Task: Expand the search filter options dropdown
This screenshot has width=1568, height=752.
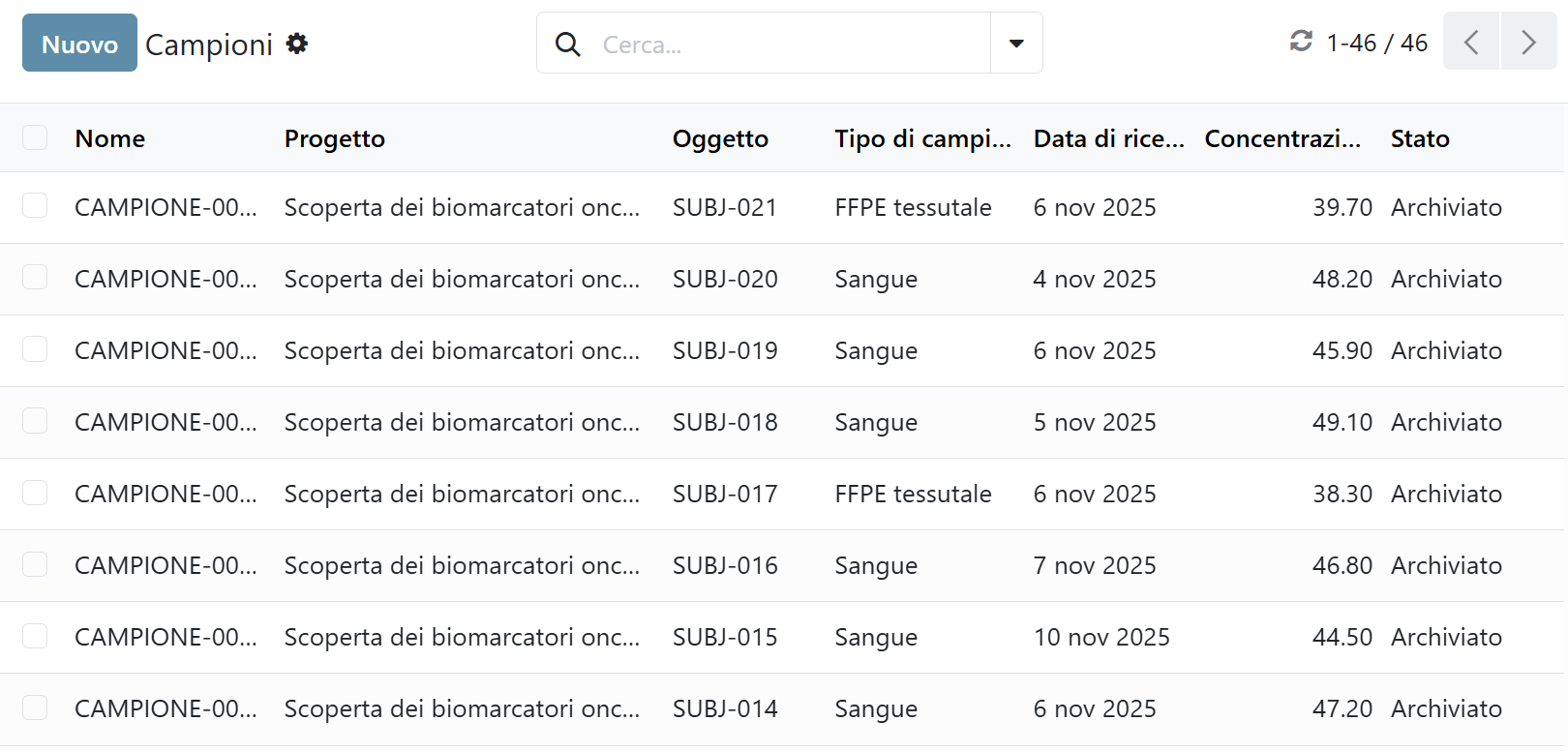Action: [1016, 43]
